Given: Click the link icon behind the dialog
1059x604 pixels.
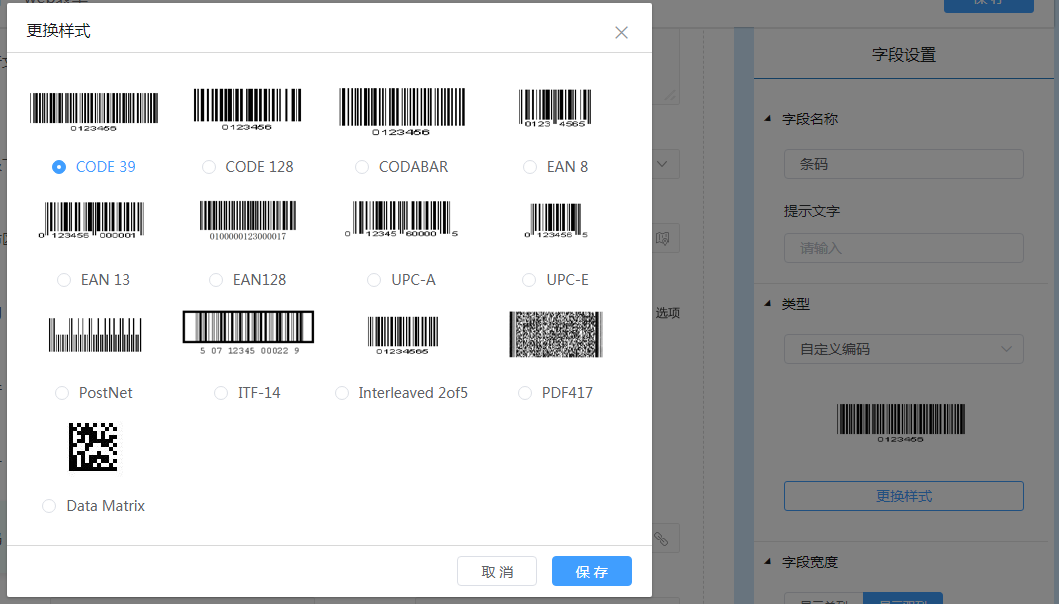Looking at the screenshot, I should pyautogui.click(x=661, y=538).
